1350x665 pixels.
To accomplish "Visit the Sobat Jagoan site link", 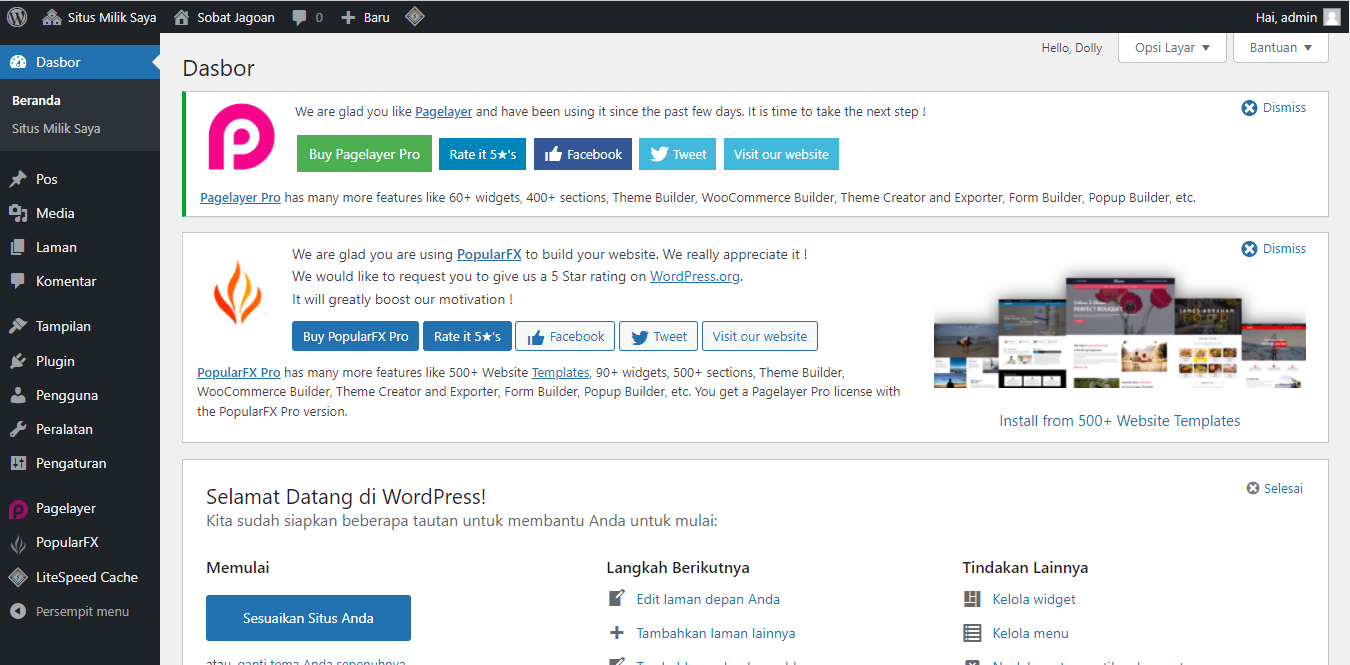I will (x=224, y=17).
